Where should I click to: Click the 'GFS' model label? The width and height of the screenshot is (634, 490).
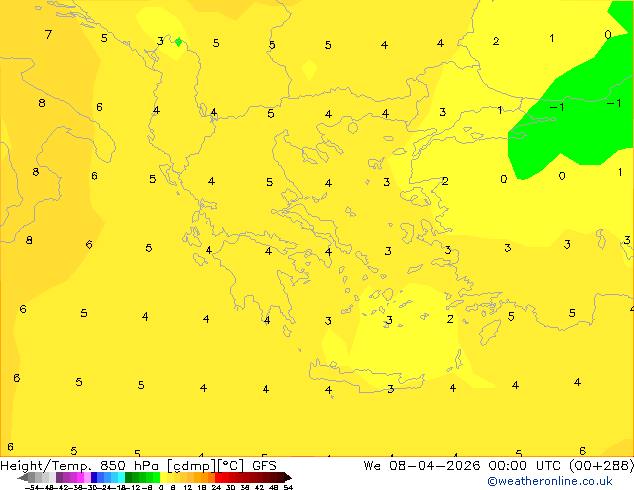point(264,466)
